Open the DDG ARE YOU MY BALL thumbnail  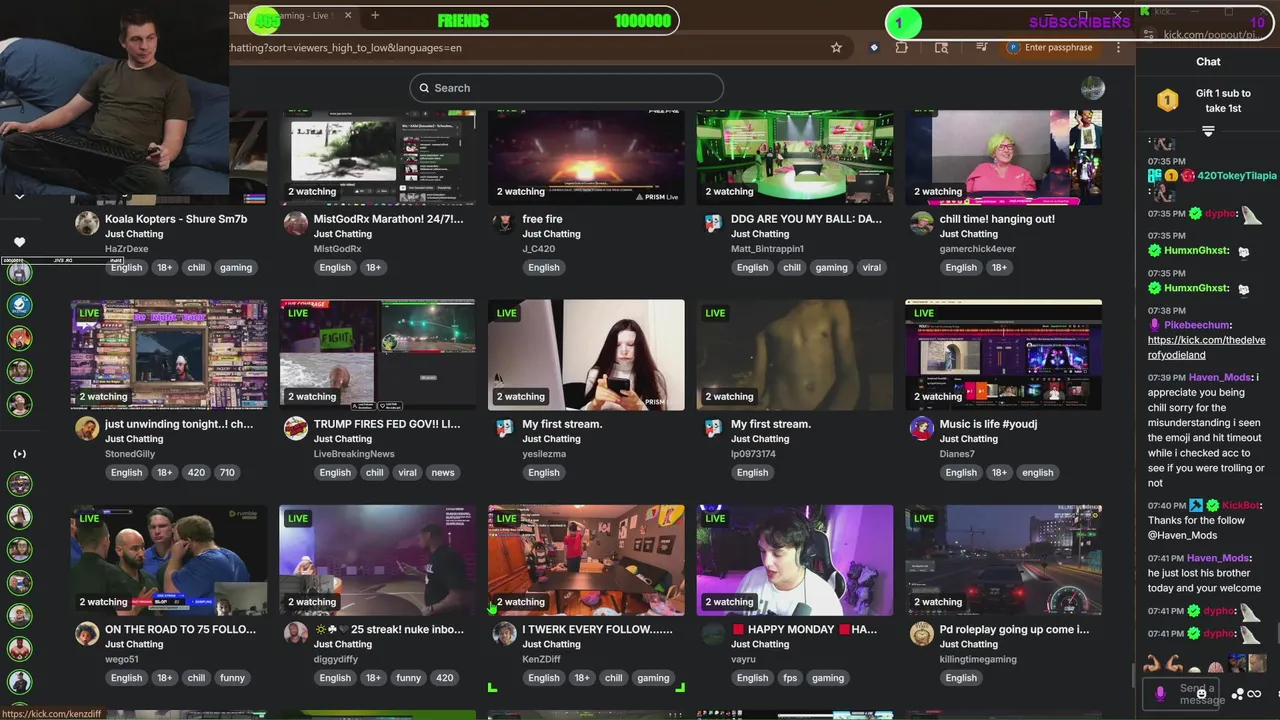(x=795, y=157)
